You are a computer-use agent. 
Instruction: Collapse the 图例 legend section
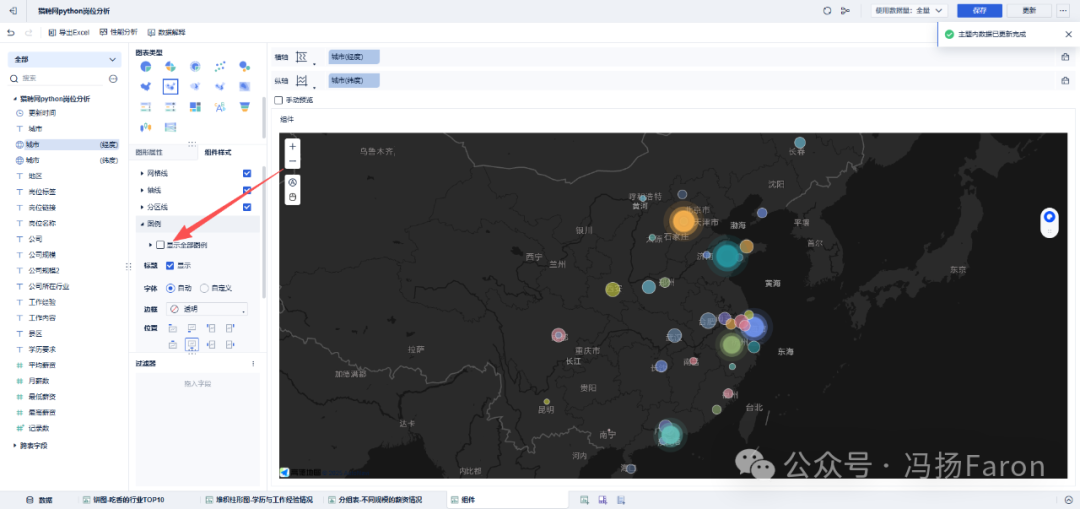(143, 224)
